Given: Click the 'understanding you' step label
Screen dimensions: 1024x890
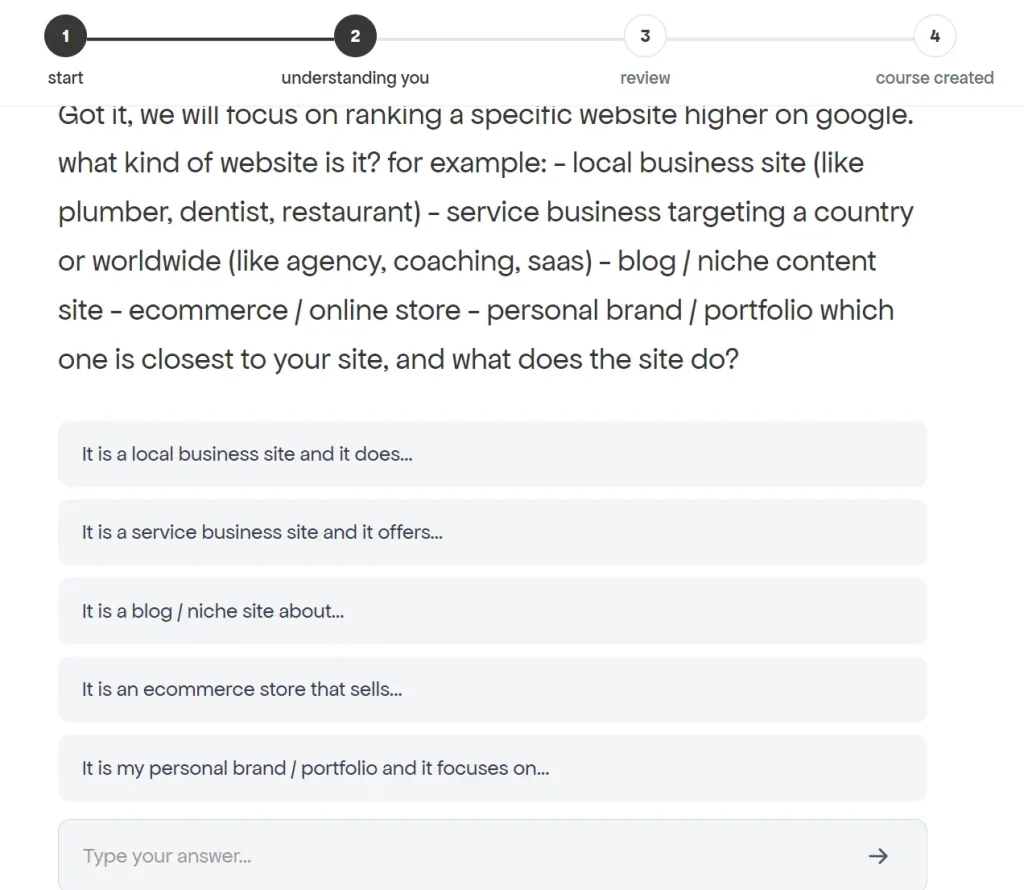Looking at the screenshot, I should [x=355, y=77].
